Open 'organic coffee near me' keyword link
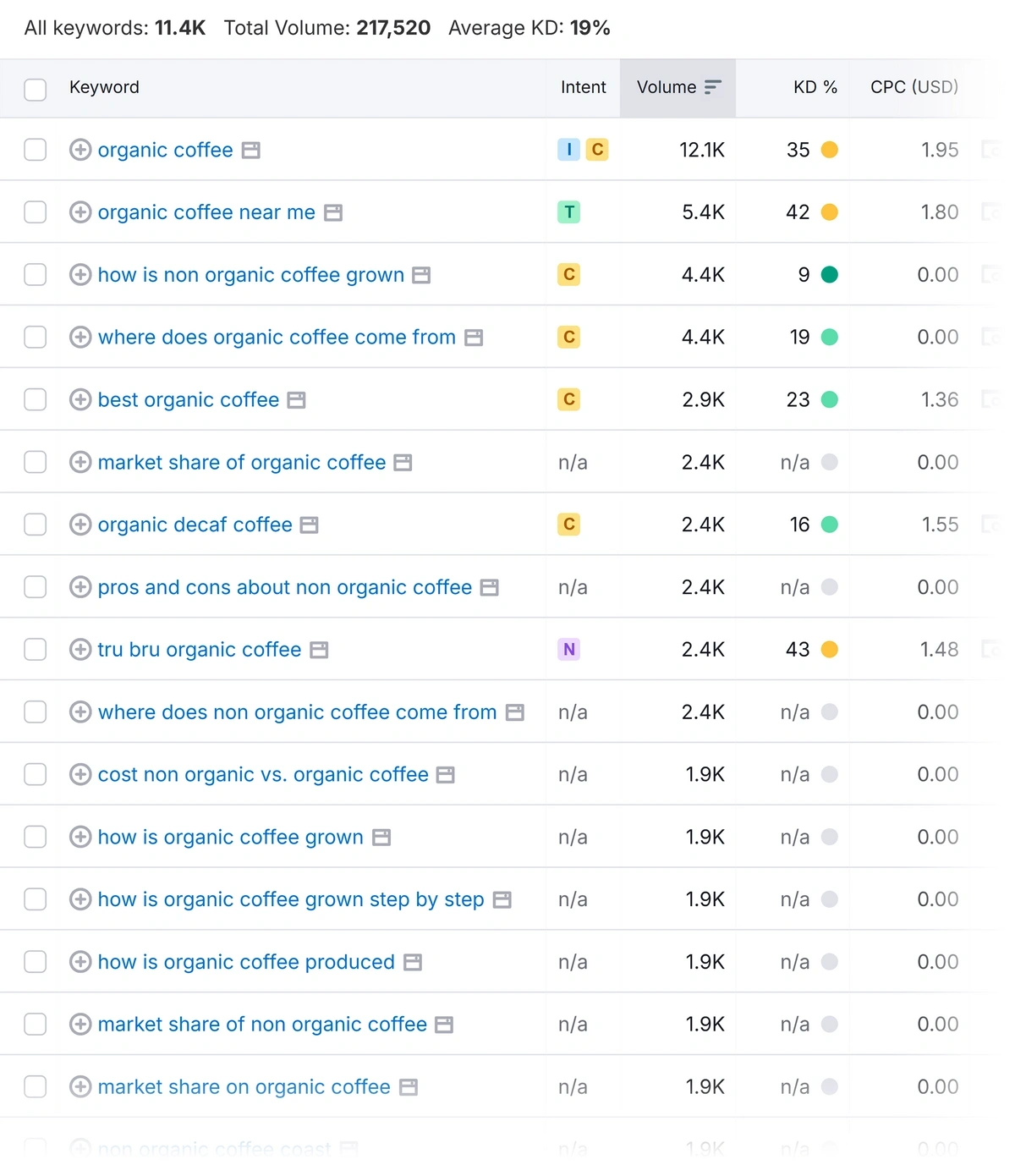The image size is (1015, 1176). [x=206, y=212]
